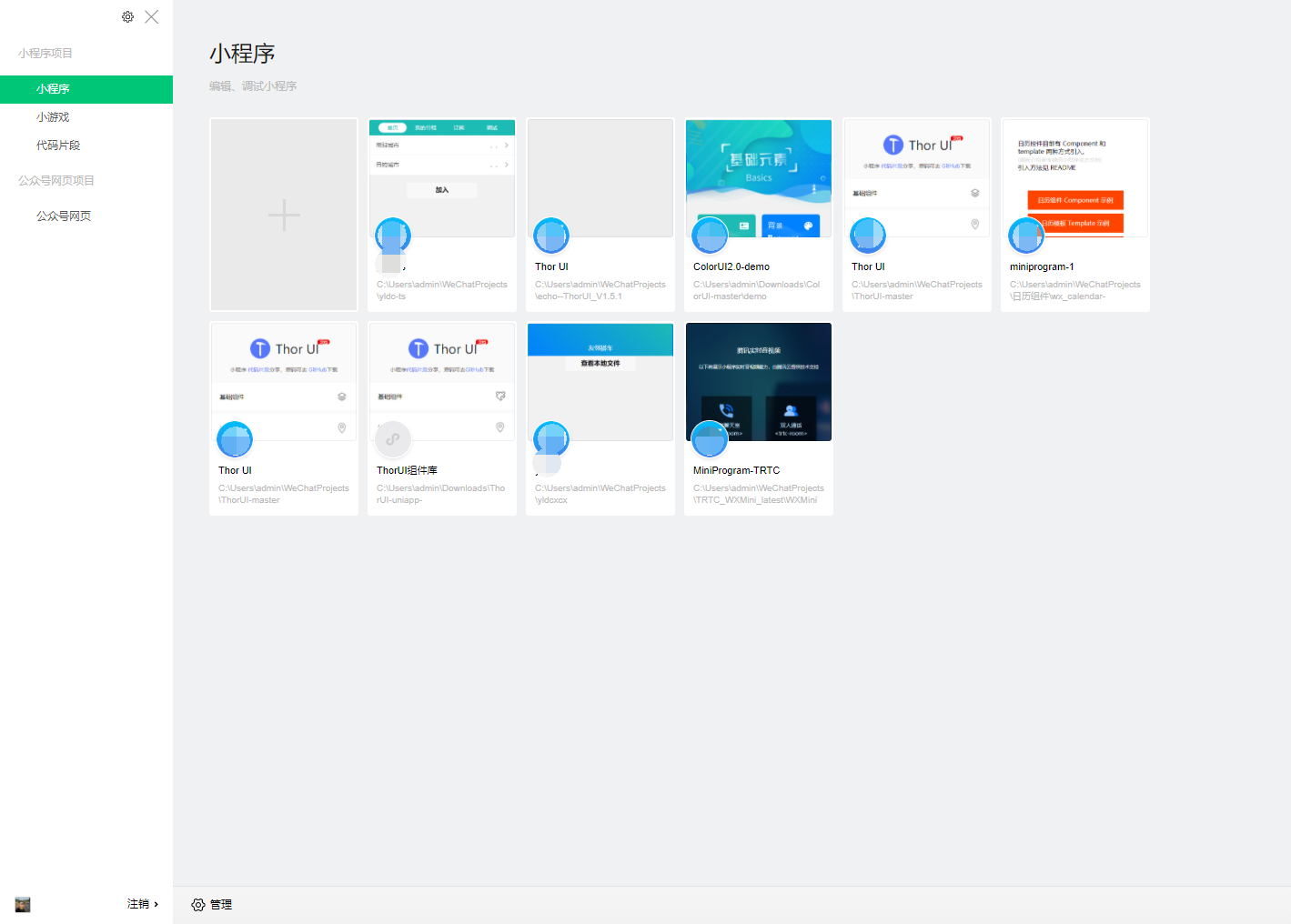This screenshot has height=924, width=1291.
Task: Click the avatar on the miniprogram-1 card
Action: pyautogui.click(x=1026, y=236)
